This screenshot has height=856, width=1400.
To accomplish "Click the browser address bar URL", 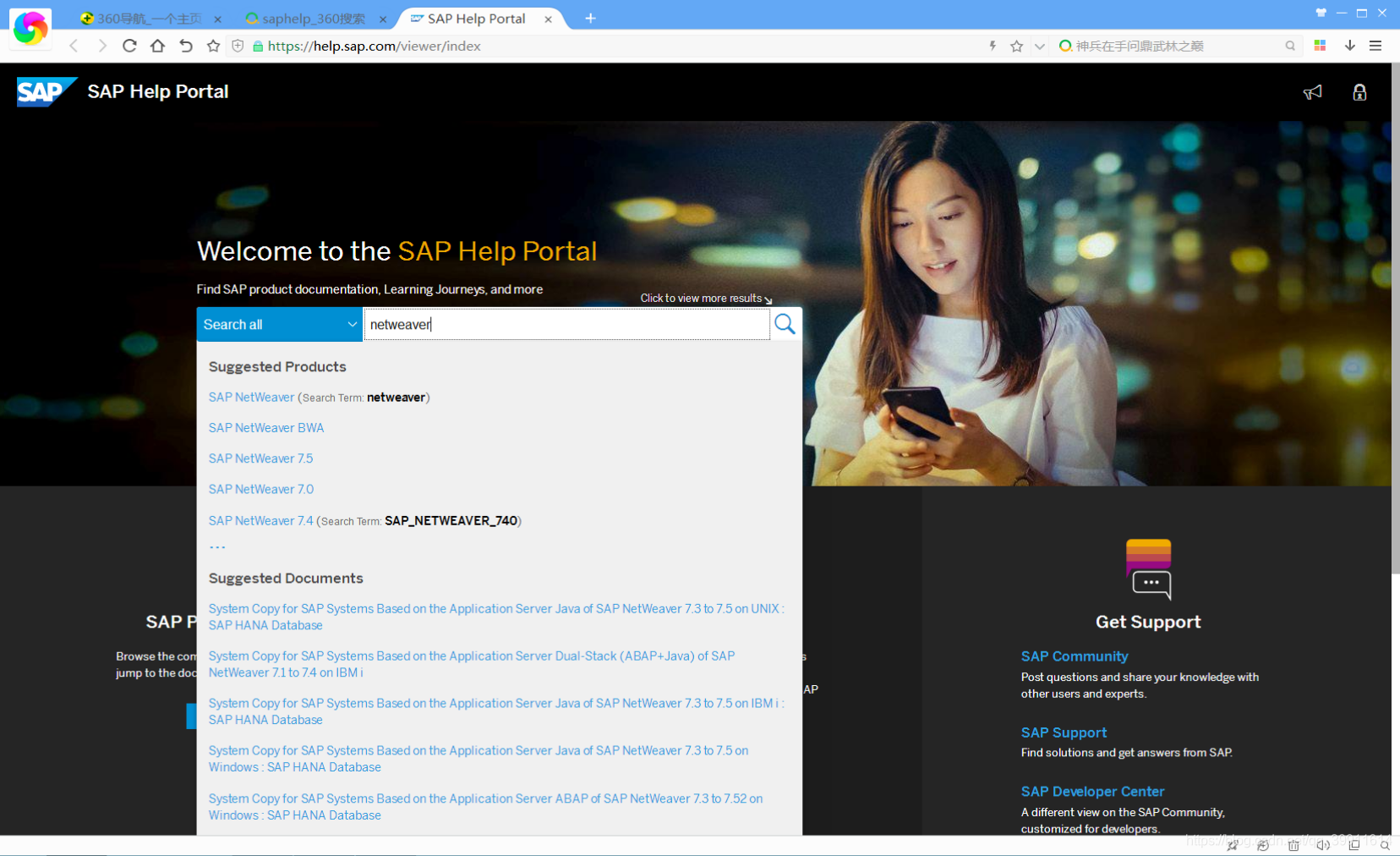I will 374,46.
